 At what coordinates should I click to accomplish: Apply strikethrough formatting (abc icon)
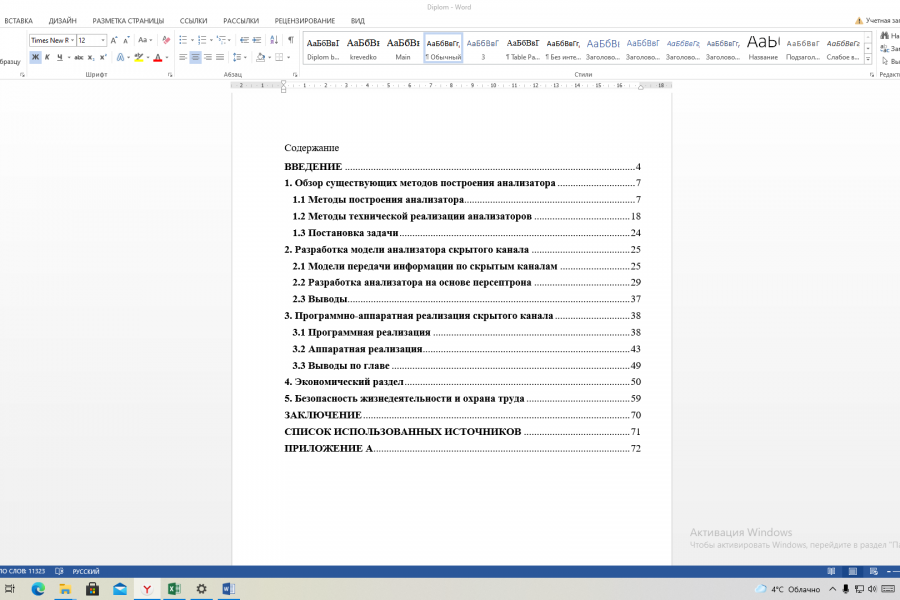tap(79, 57)
